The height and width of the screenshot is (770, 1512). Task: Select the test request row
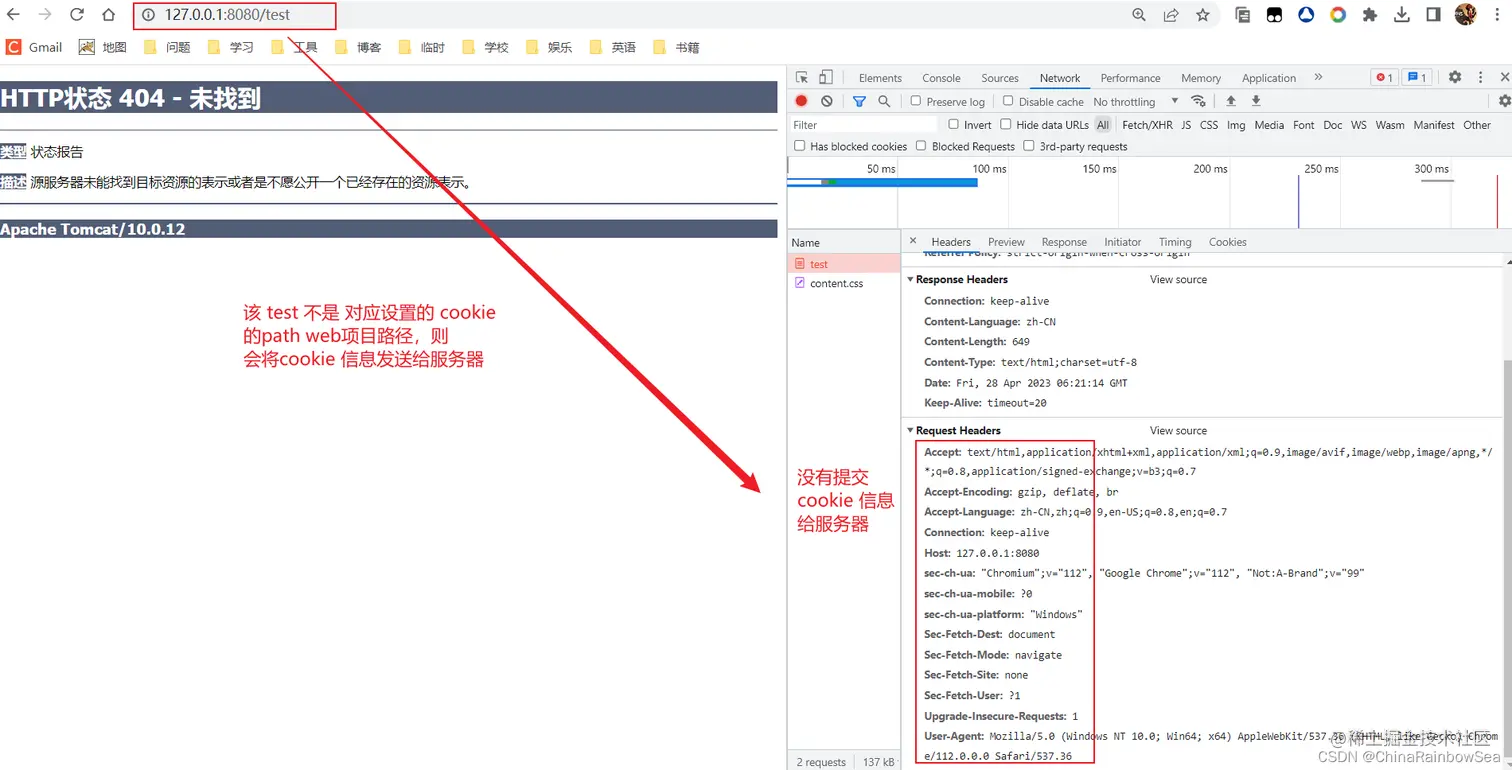pyautogui.click(x=844, y=264)
